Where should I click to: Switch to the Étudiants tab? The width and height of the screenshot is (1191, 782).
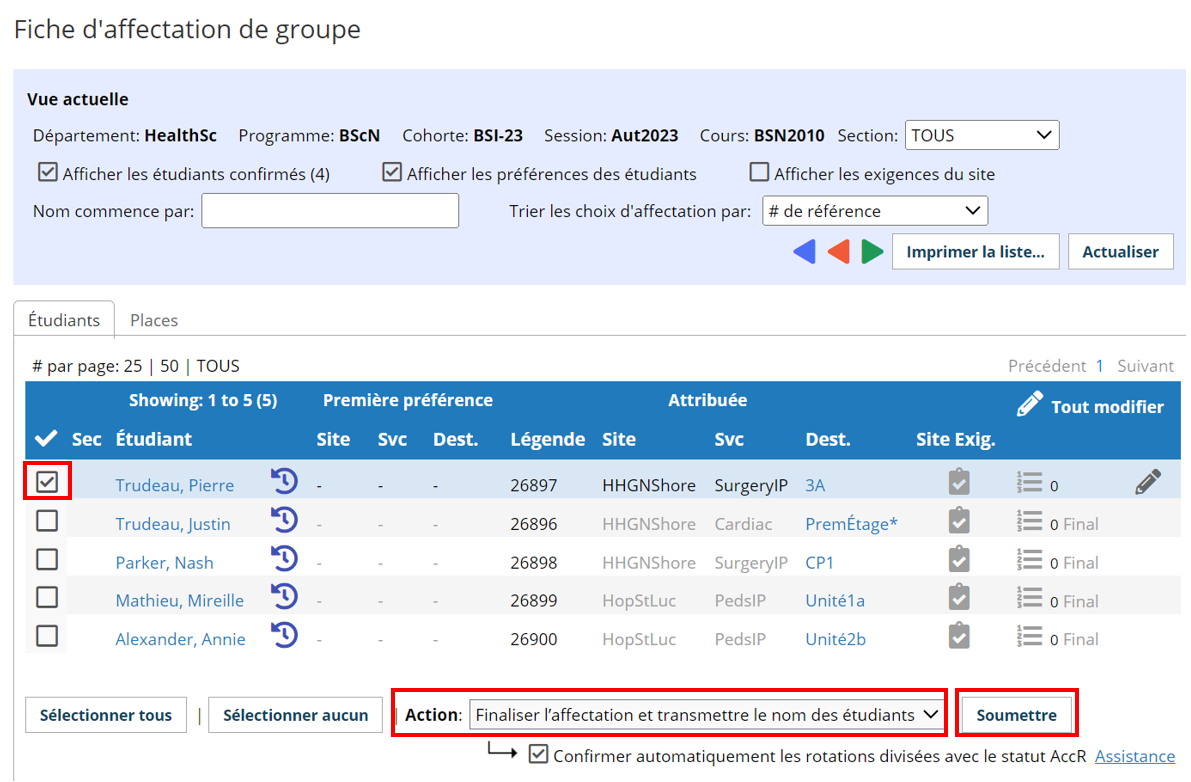64,320
